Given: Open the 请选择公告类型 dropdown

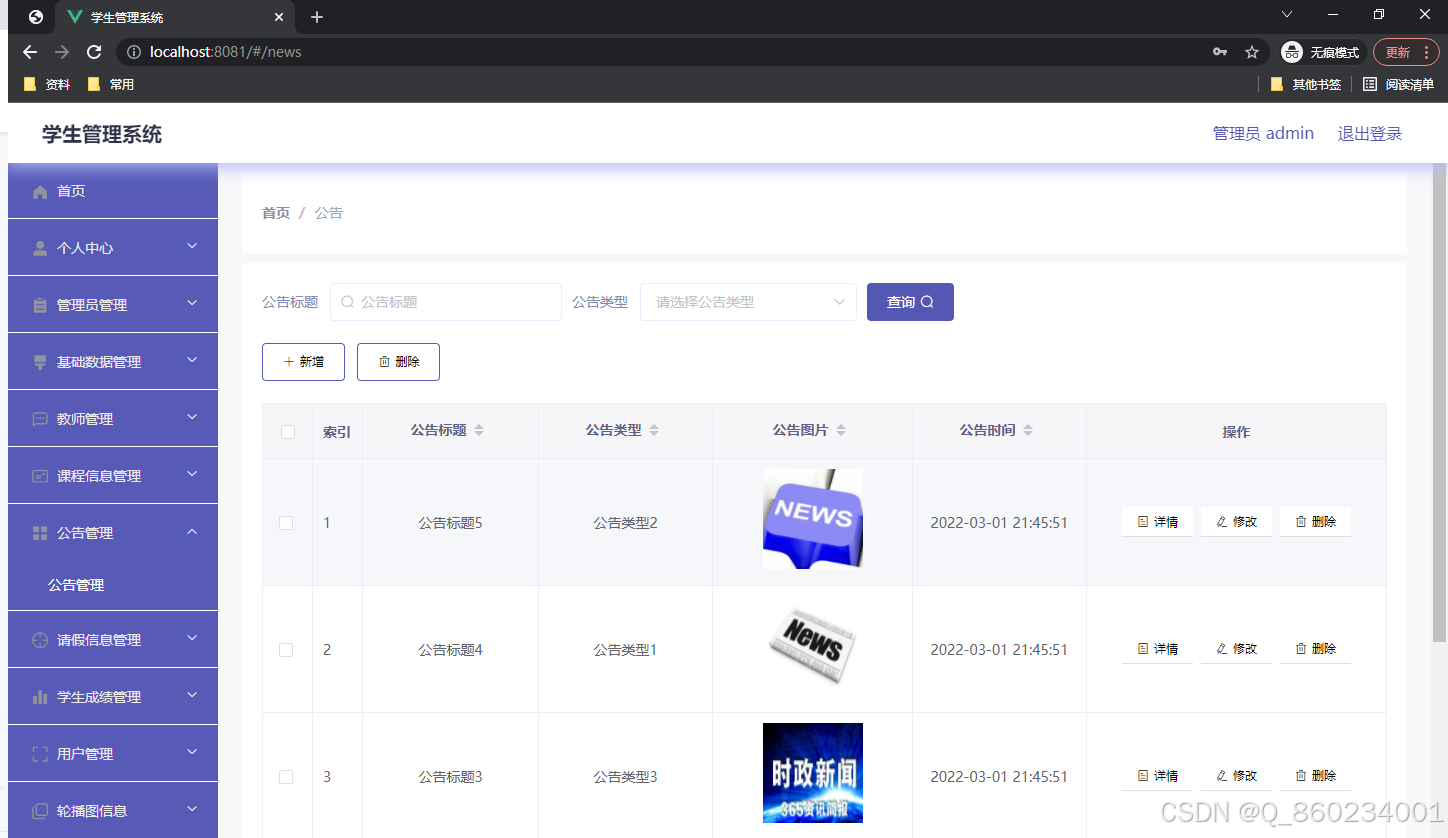Looking at the screenshot, I should 748,302.
